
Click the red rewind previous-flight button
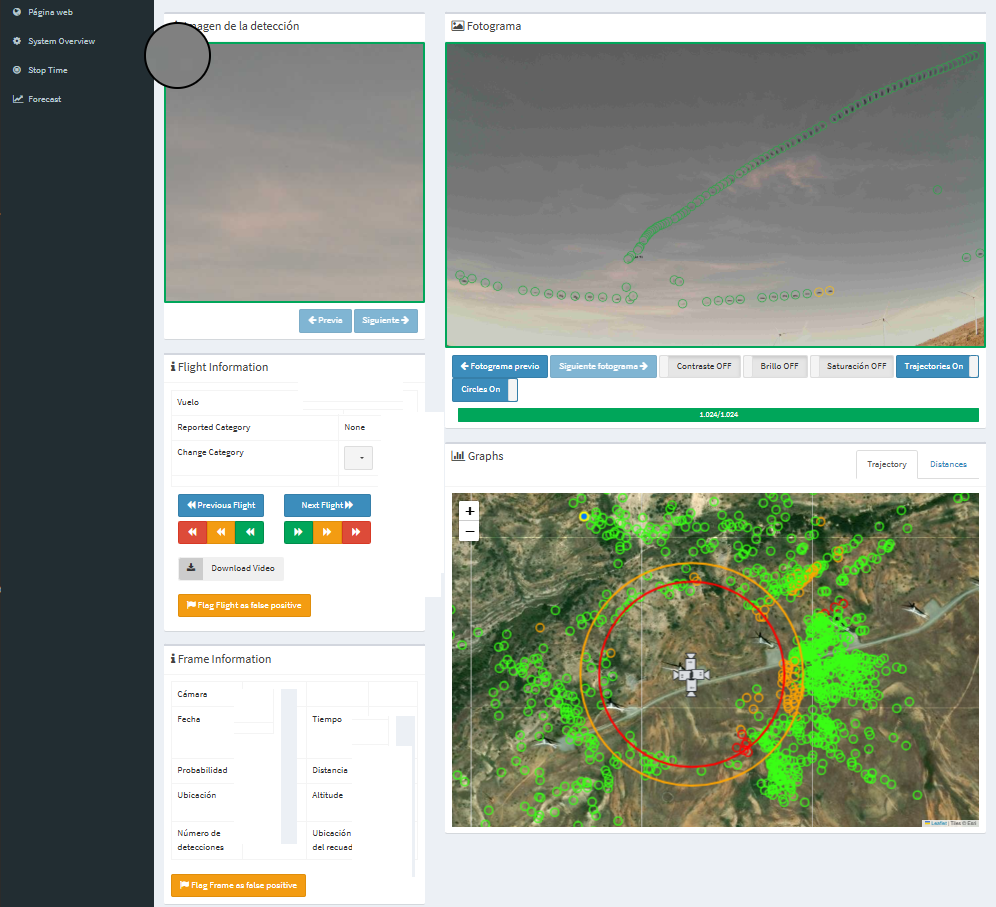point(192,532)
